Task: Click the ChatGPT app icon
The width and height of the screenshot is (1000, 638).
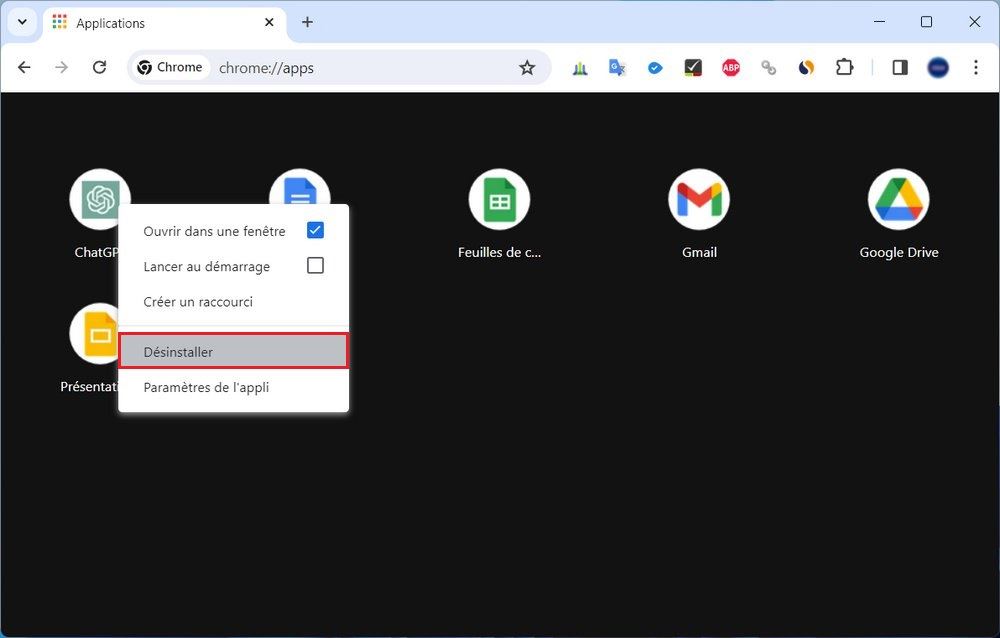Action: (x=99, y=198)
